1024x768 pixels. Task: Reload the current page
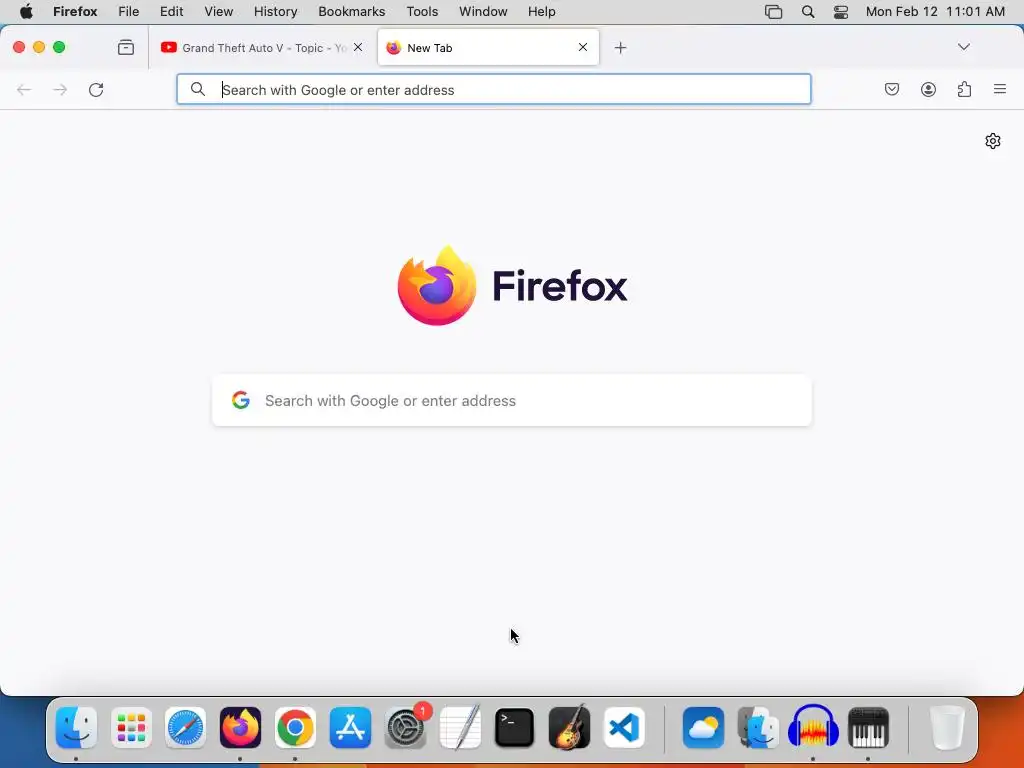tap(96, 89)
